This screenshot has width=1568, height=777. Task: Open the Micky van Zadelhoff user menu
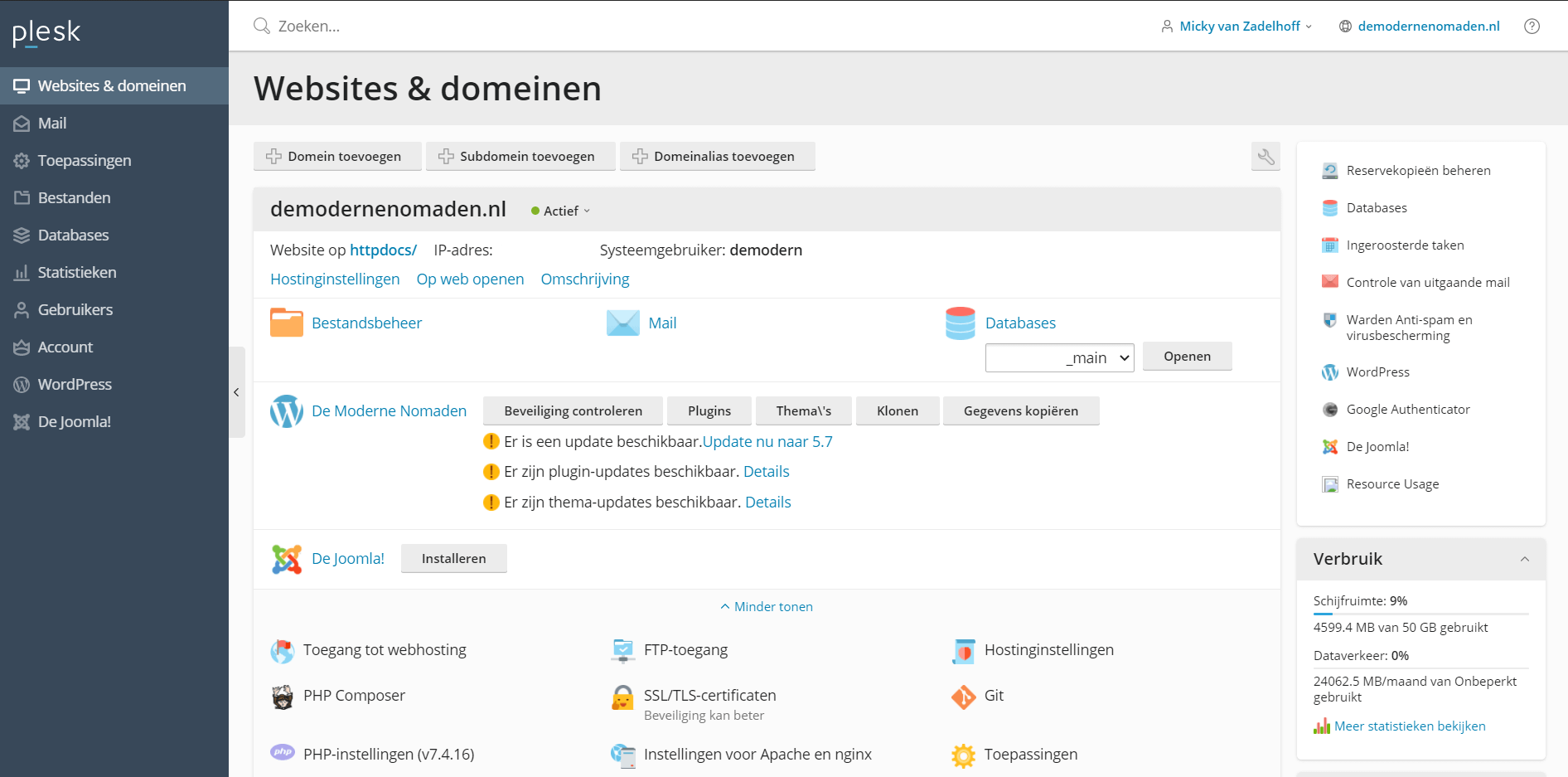1238,27
